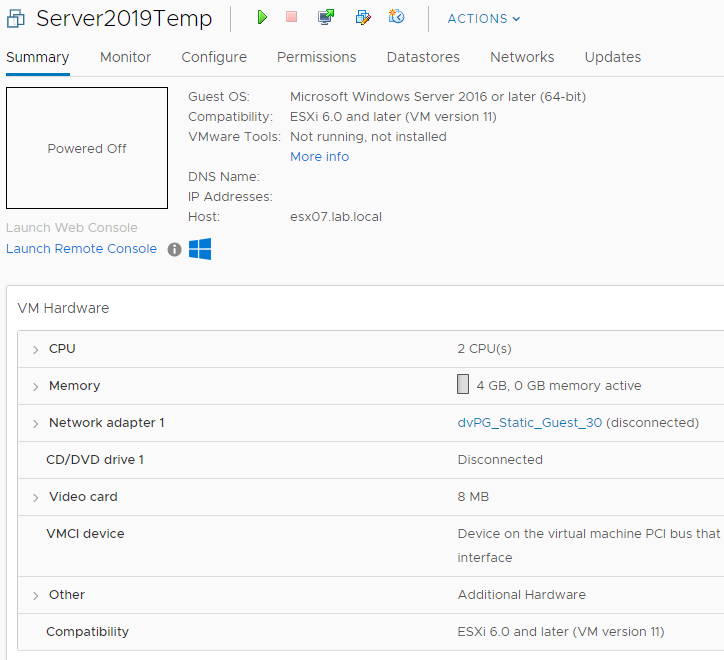
Task: Click the red Power Off stop icon
Action: point(292,17)
